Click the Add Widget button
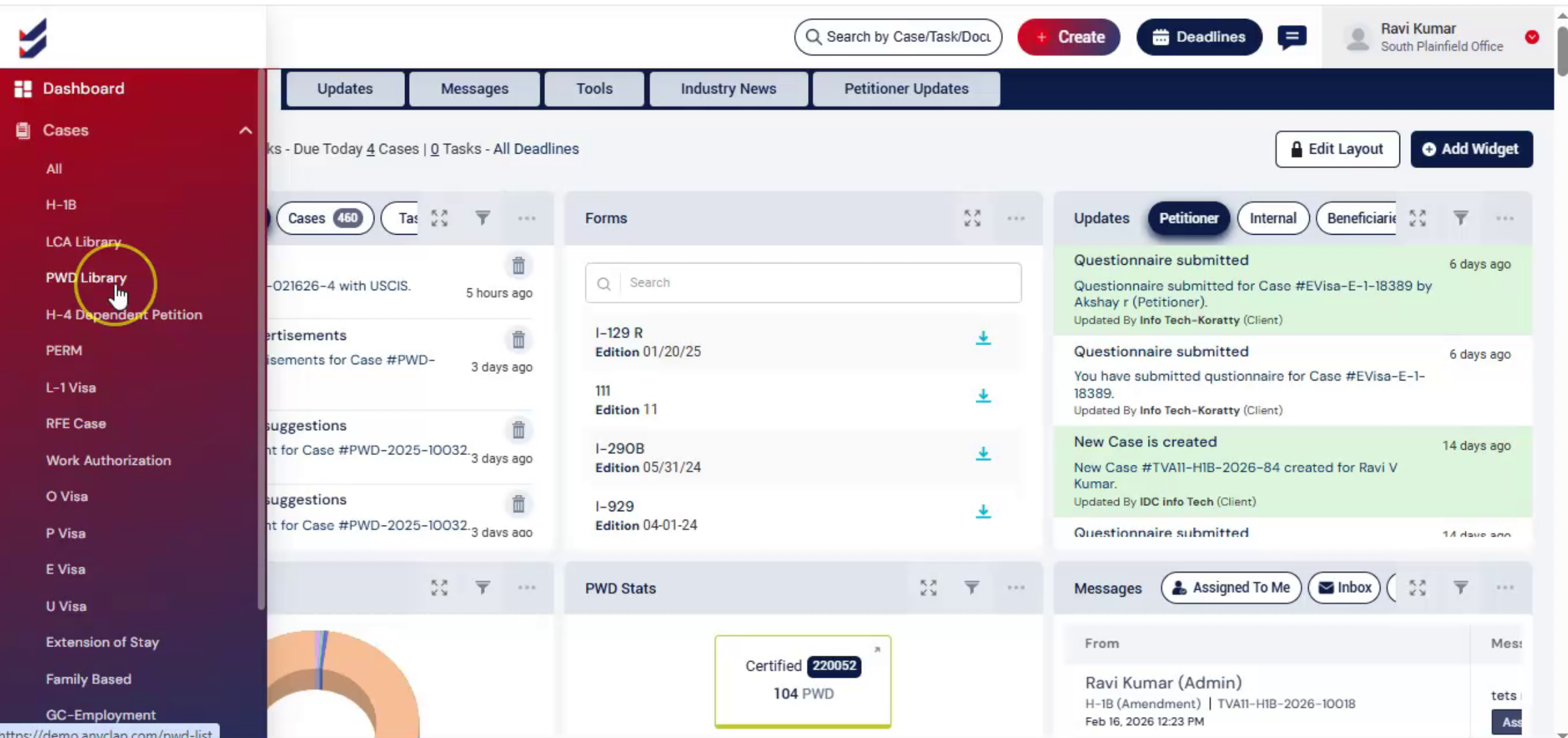The image size is (1568, 738). pos(1471,149)
